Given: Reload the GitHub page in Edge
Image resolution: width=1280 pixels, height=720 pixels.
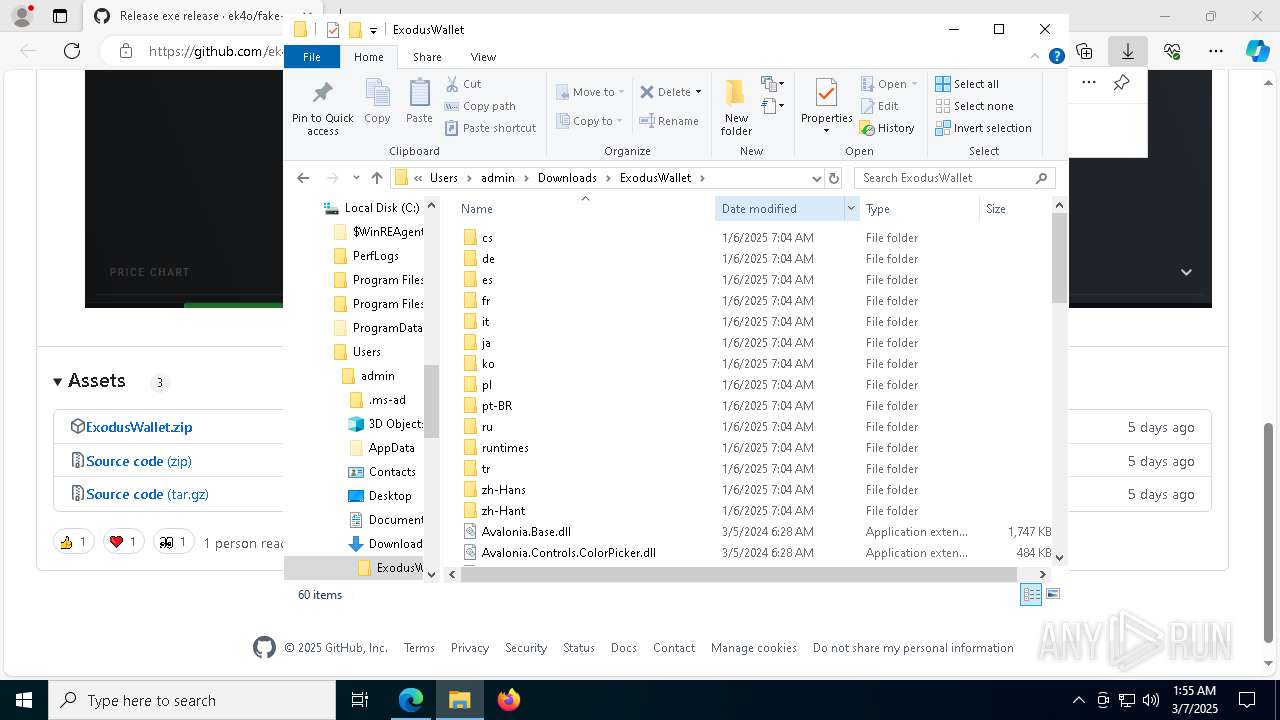Looking at the screenshot, I should pyautogui.click(x=72, y=51).
